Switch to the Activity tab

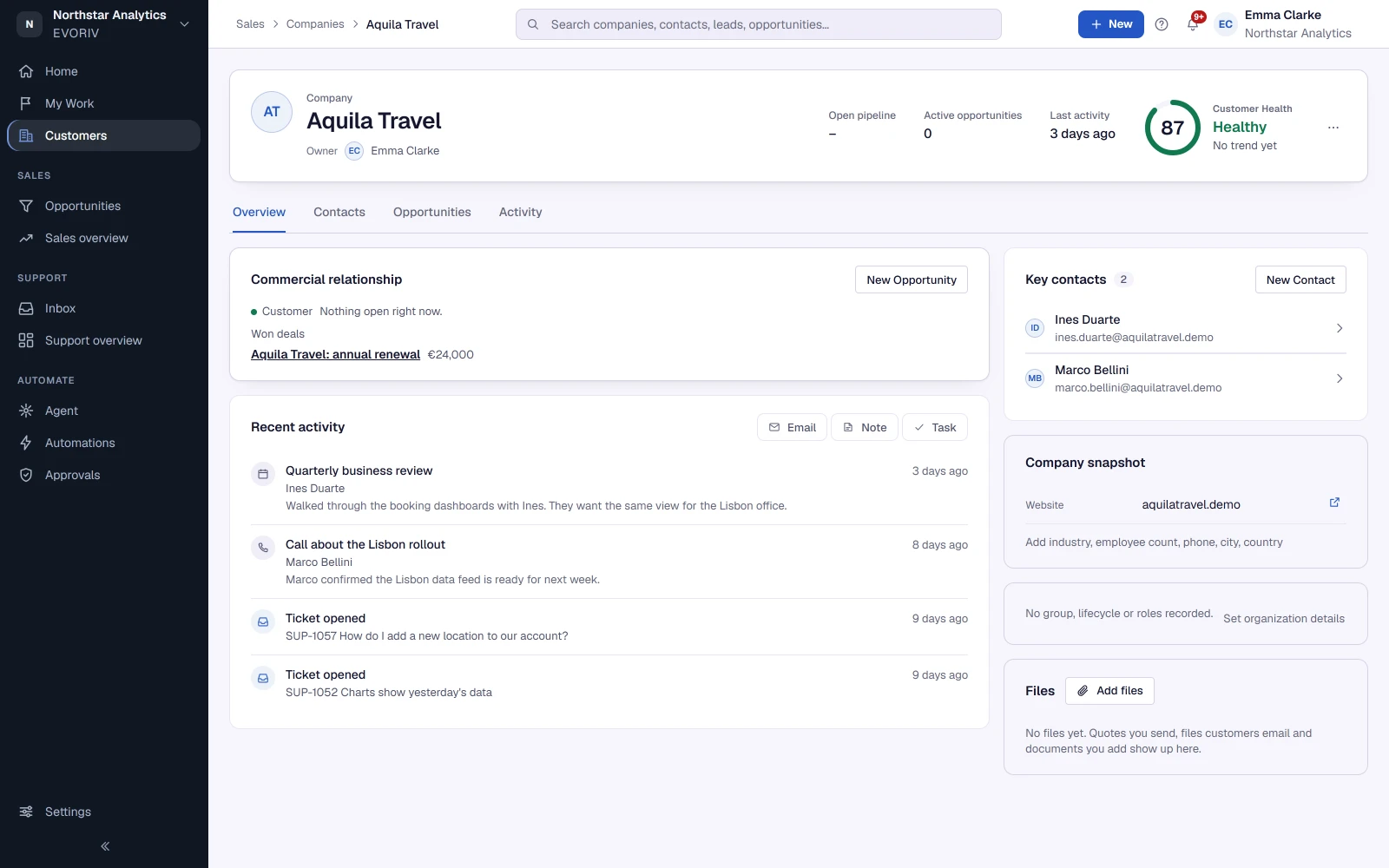(x=521, y=212)
